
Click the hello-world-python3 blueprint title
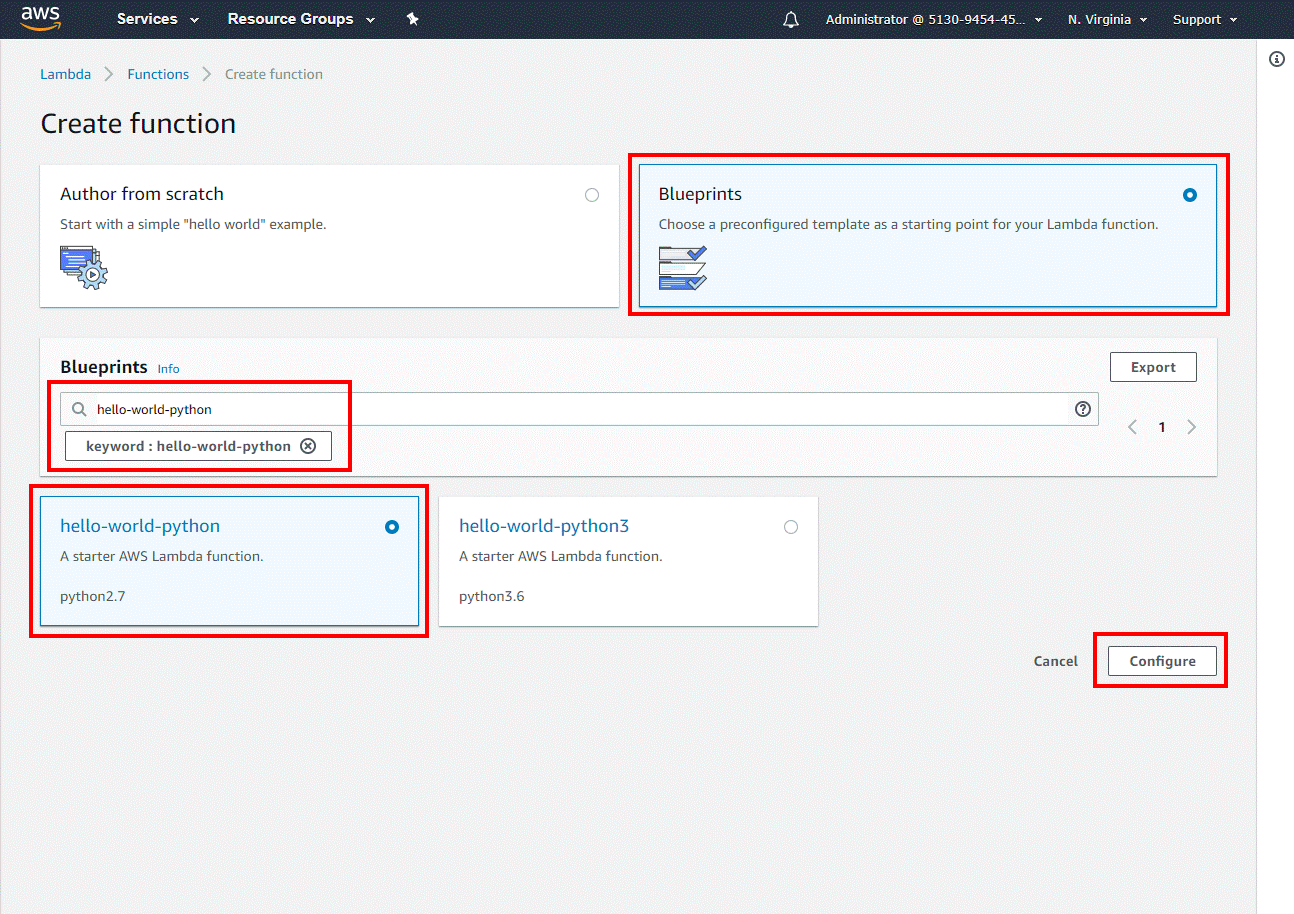pyautogui.click(x=544, y=526)
